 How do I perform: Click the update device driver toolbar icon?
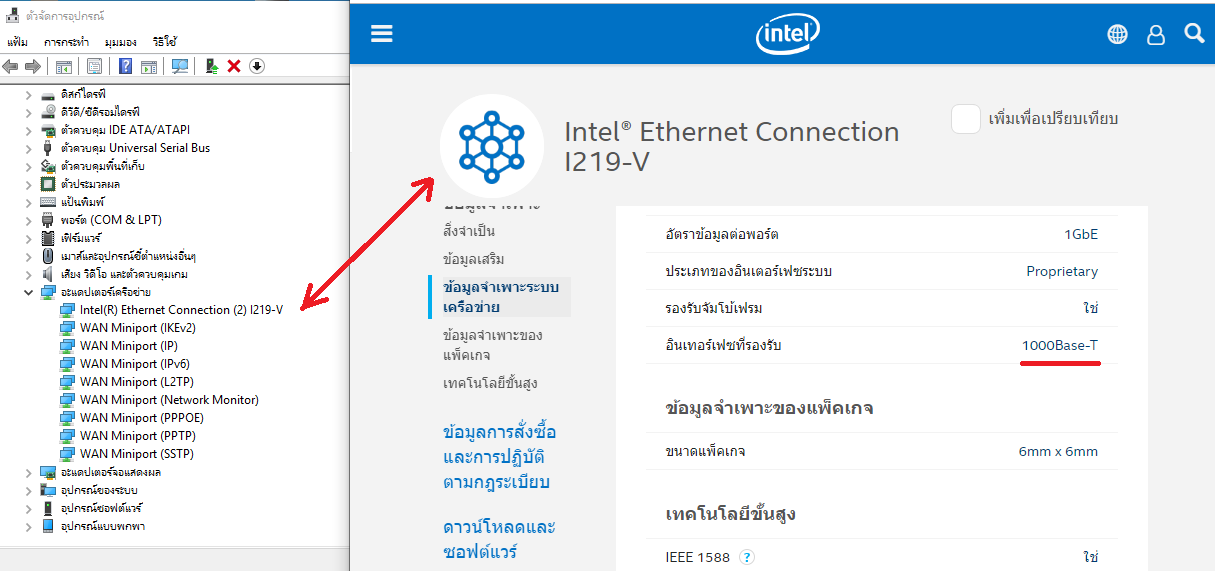pos(211,66)
